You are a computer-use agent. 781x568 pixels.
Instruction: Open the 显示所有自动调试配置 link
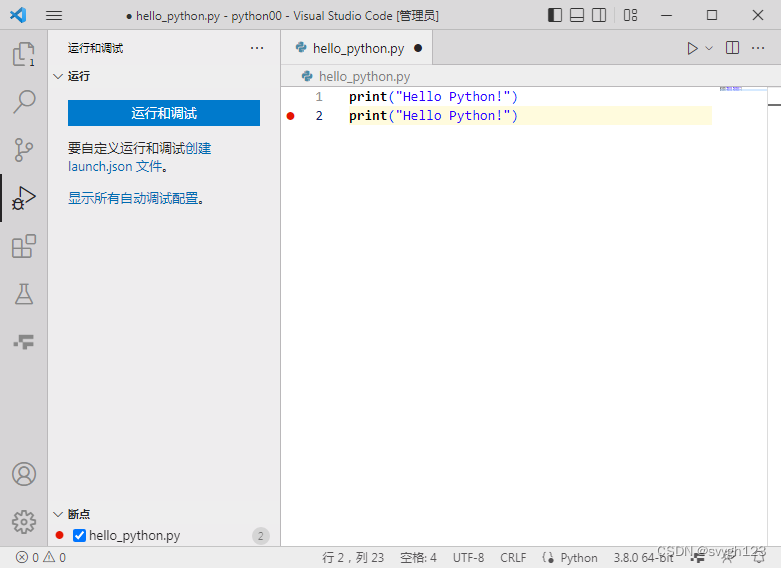133,198
